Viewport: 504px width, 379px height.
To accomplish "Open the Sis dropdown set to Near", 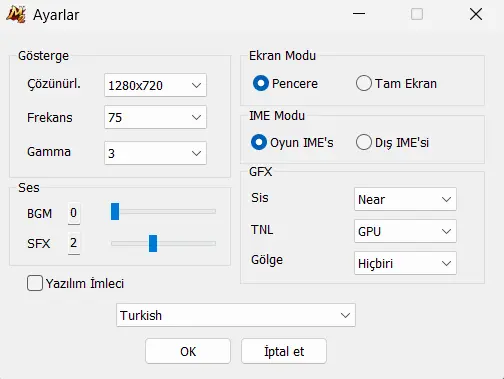I will click(405, 199).
